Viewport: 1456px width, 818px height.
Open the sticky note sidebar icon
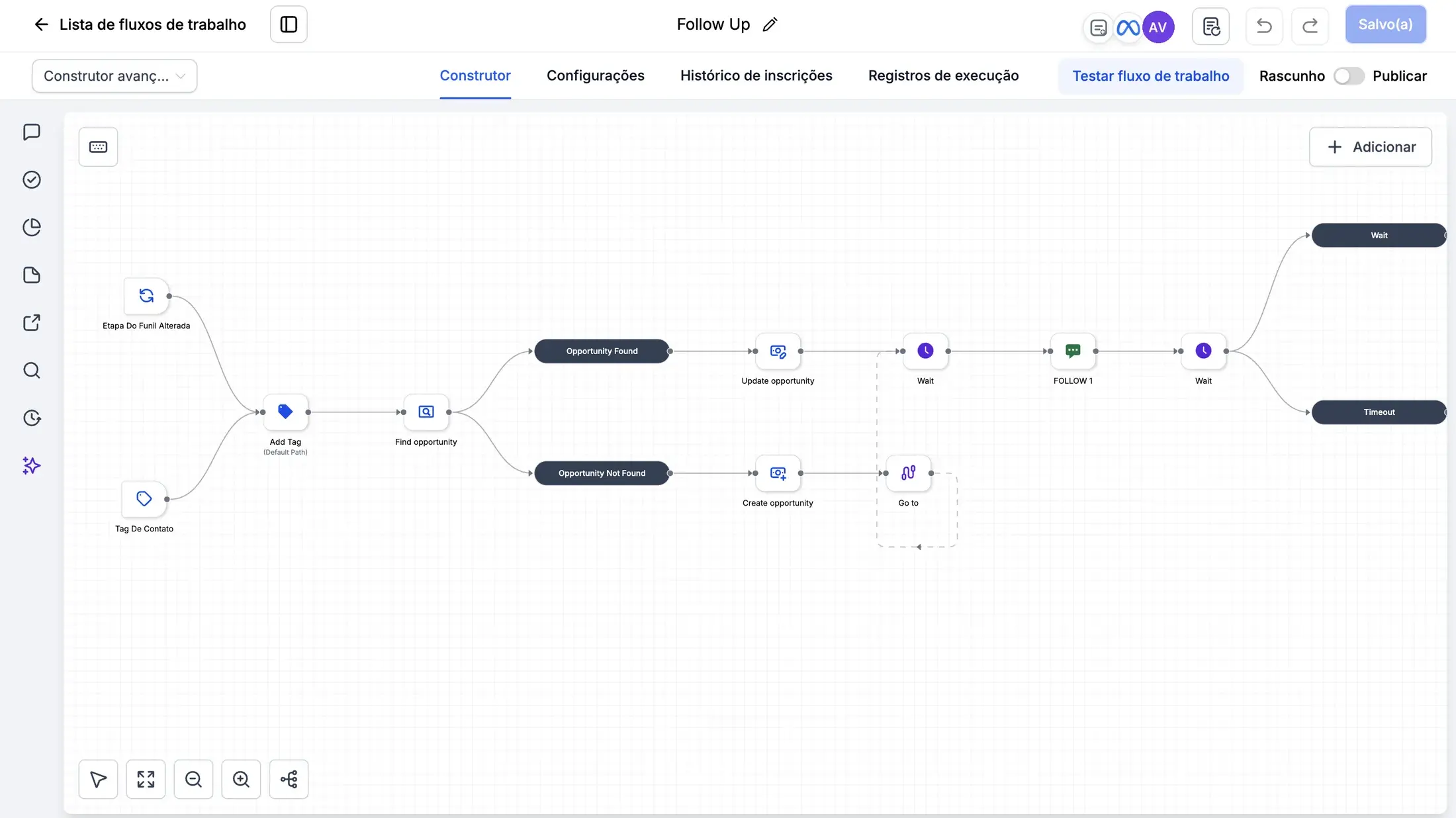[32, 275]
